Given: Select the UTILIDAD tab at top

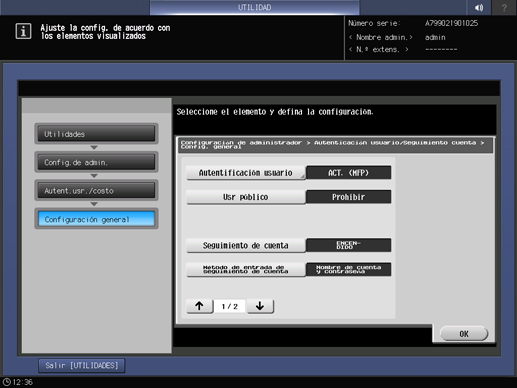Looking at the screenshot, I should point(254,7).
